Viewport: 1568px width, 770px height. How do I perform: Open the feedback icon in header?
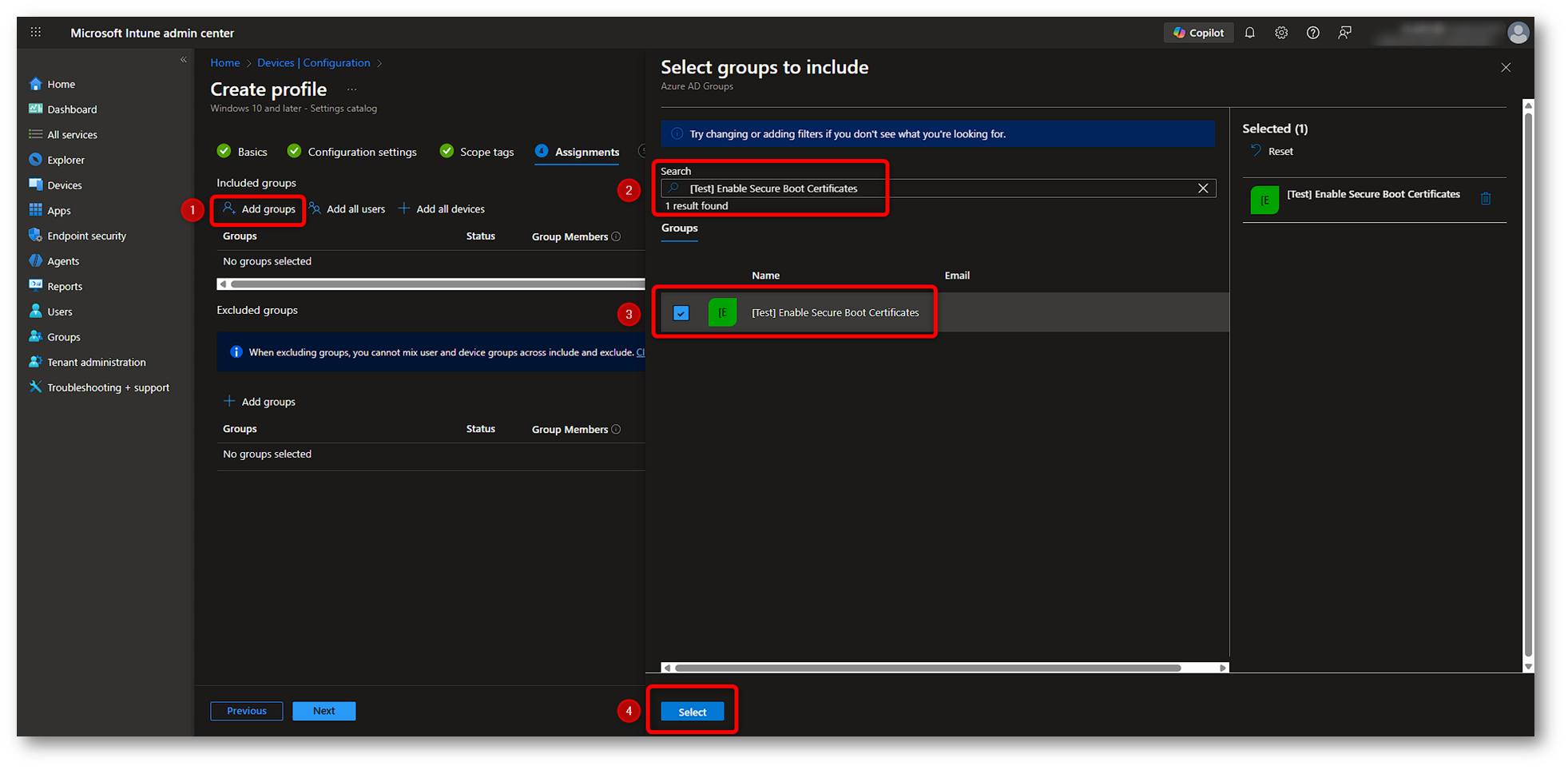coord(1345,33)
